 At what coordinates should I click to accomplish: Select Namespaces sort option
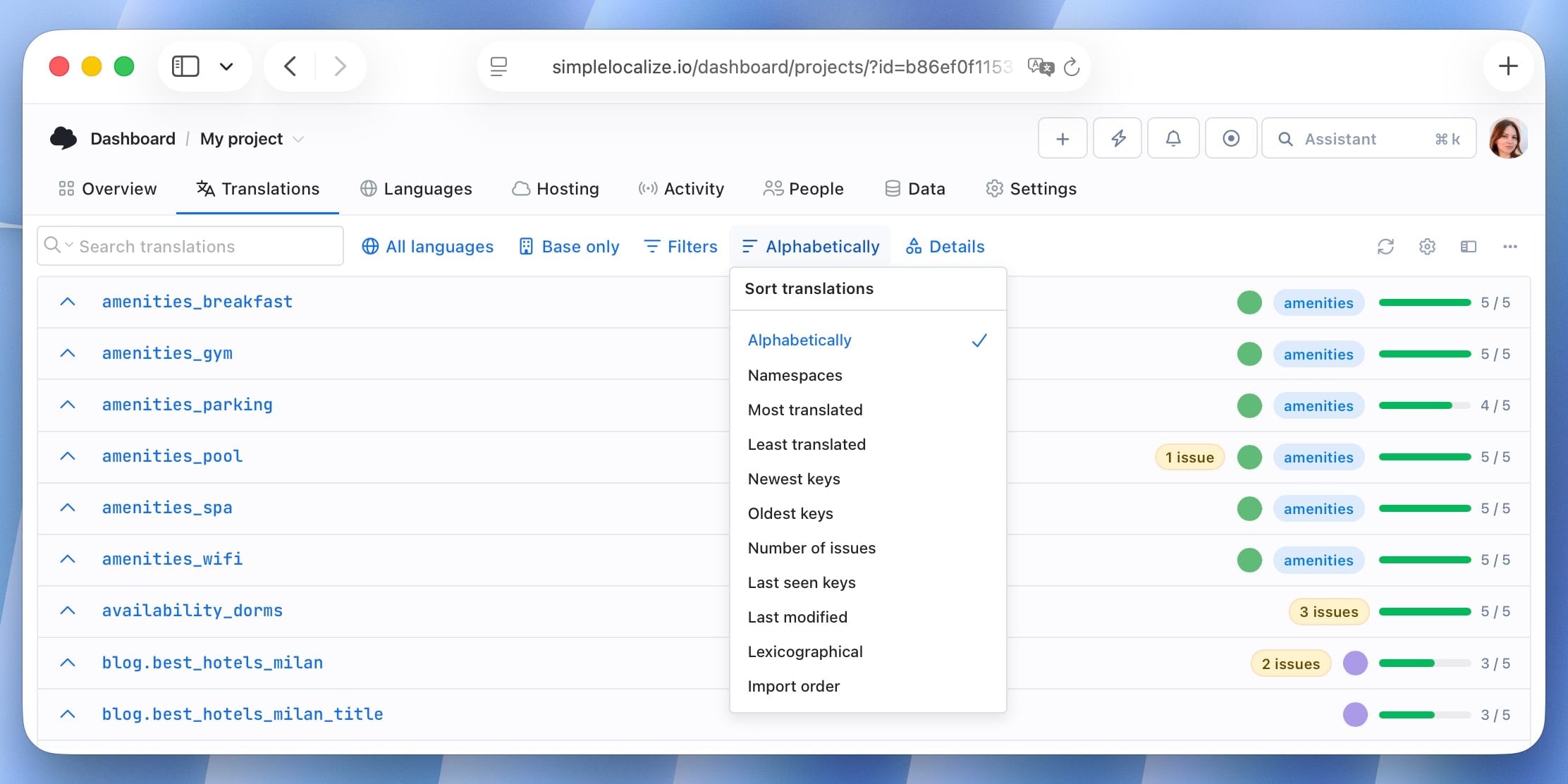click(868, 375)
